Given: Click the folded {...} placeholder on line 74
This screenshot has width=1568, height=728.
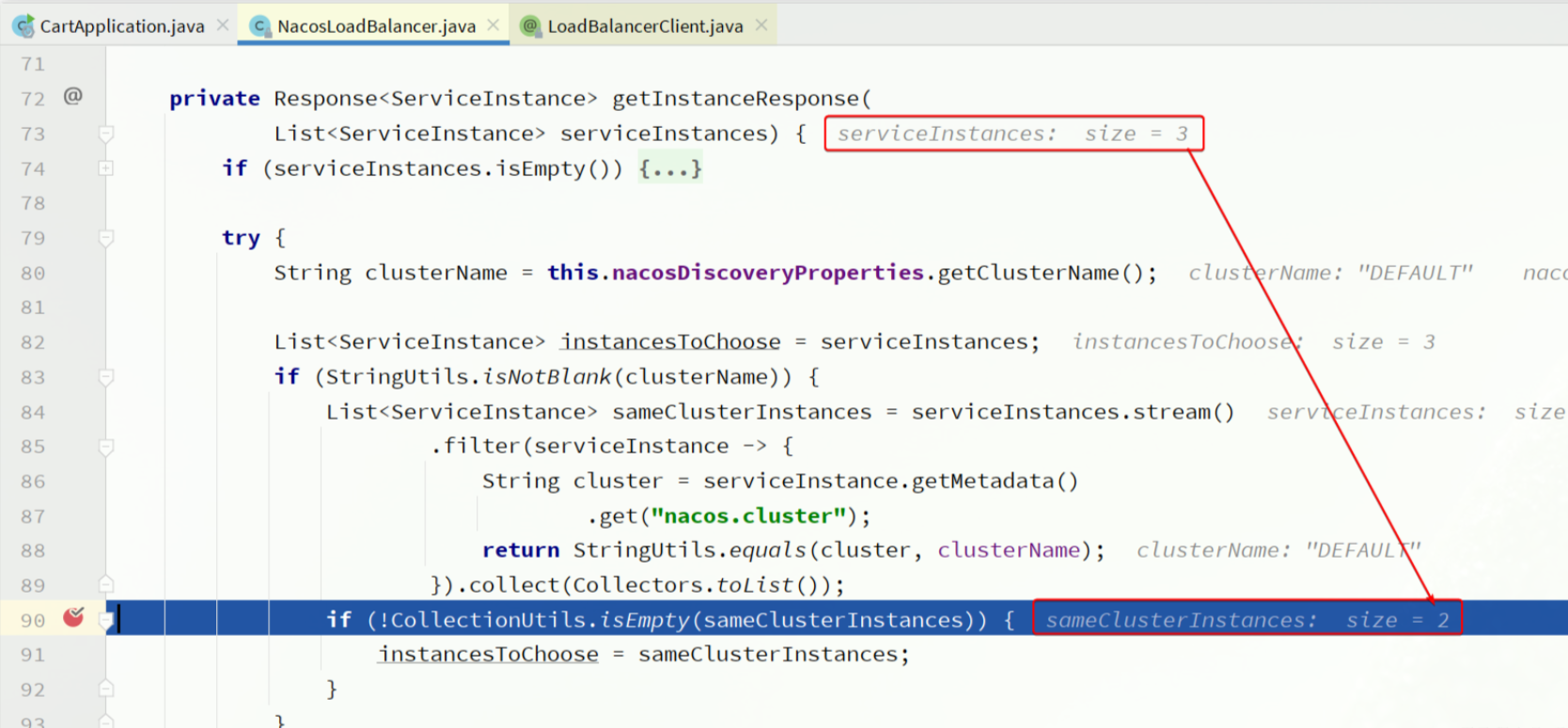Looking at the screenshot, I should click(669, 169).
